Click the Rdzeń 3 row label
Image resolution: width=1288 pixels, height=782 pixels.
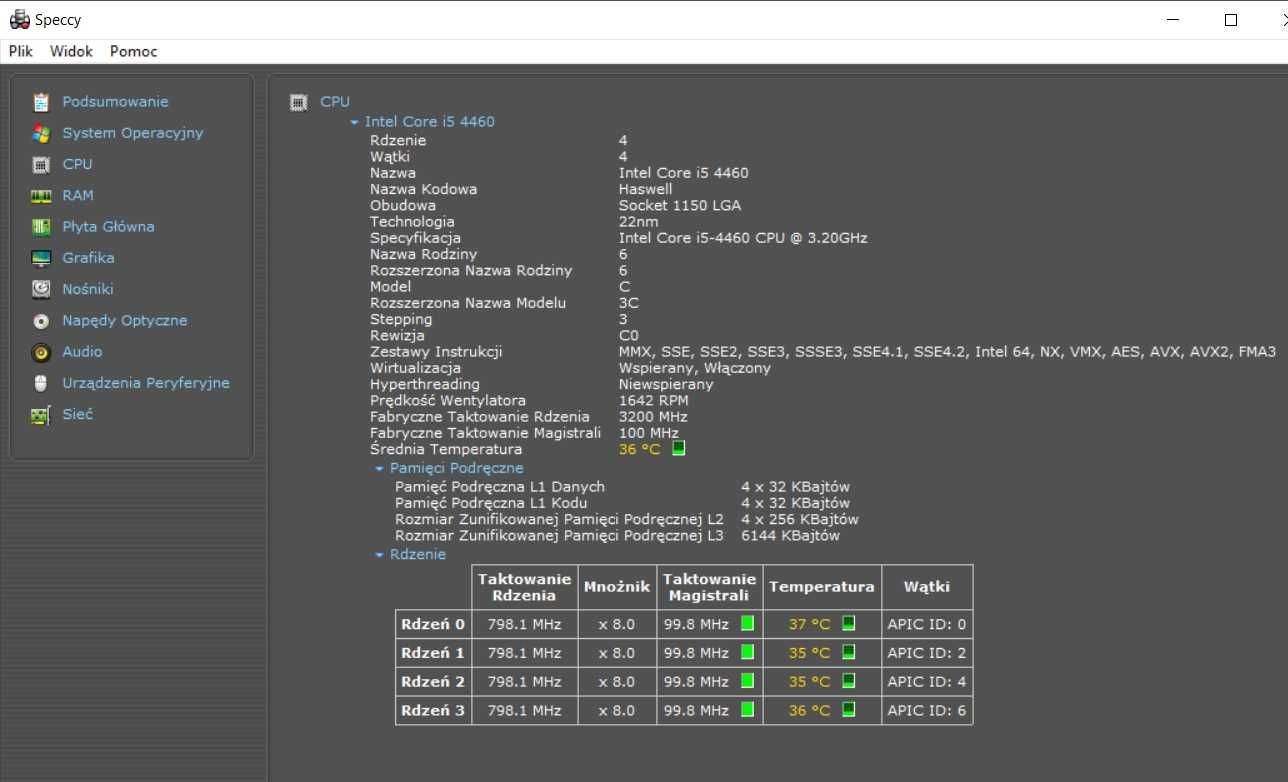tap(433, 710)
